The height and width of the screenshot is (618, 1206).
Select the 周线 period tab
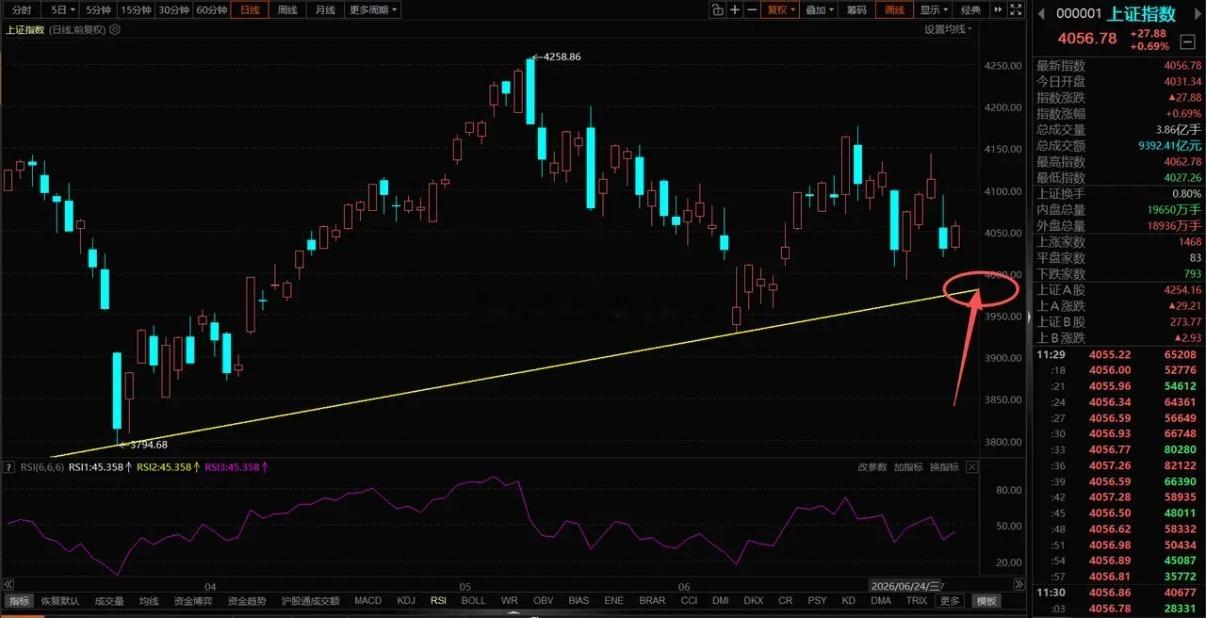[287, 10]
